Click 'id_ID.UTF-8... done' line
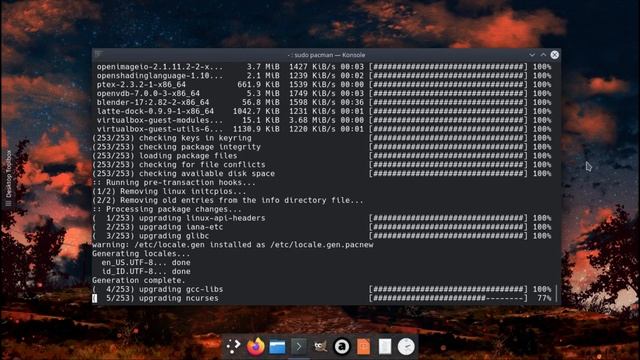Screen dimensions: 640x360 pos(146,272)
